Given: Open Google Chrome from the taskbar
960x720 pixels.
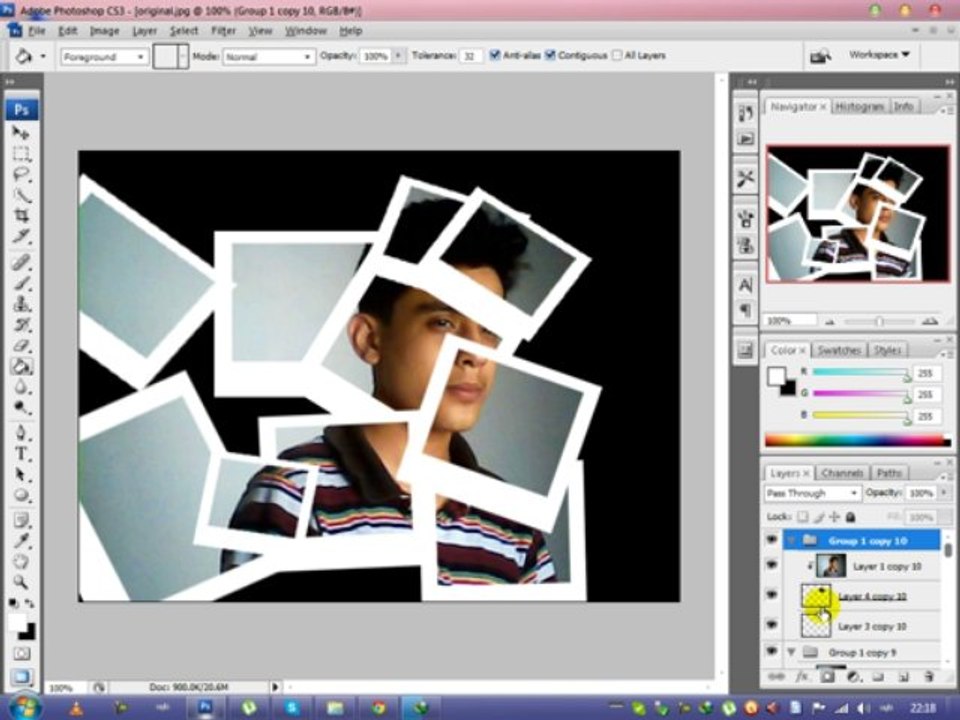Looking at the screenshot, I should pyautogui.click(x=378, y=708).
